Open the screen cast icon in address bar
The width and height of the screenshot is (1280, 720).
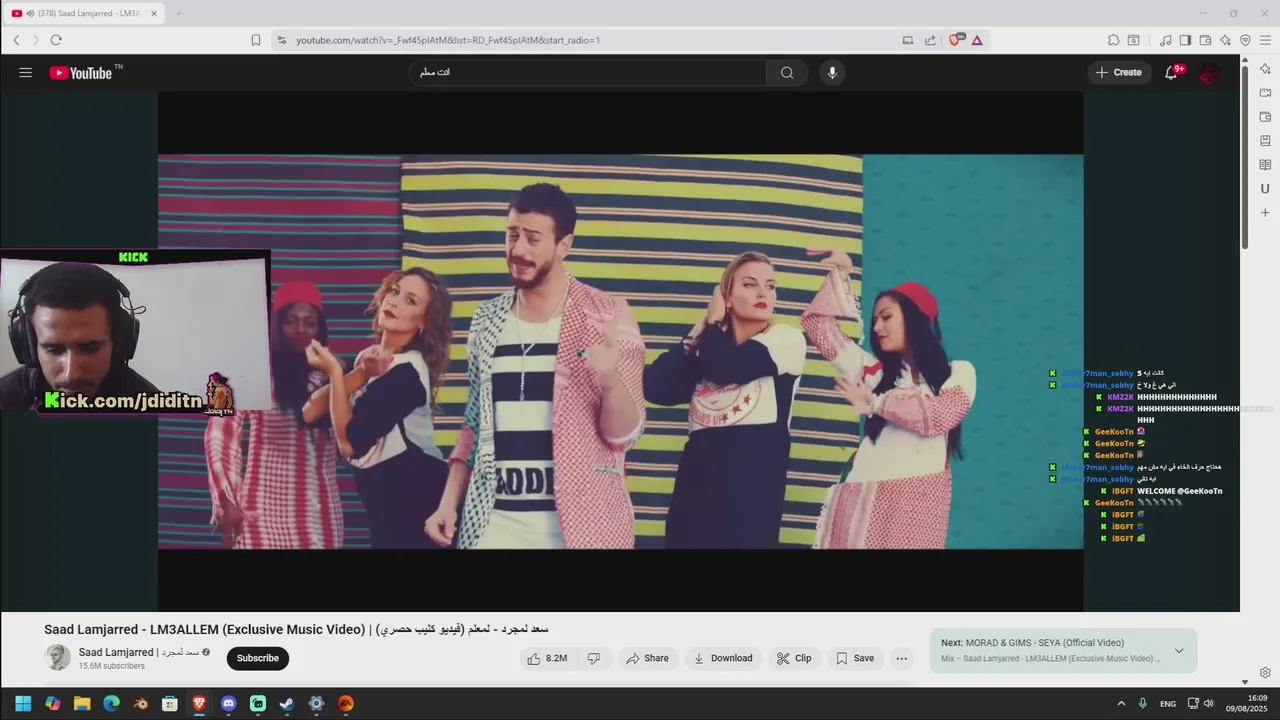(x=908, y=40)
